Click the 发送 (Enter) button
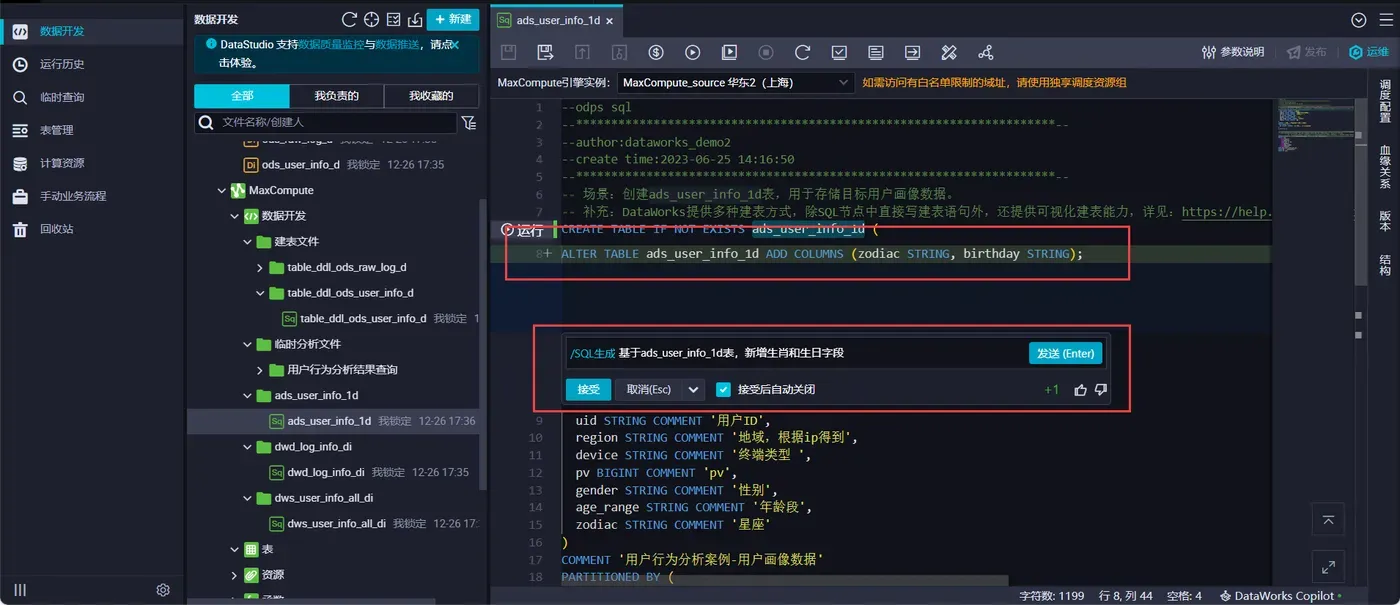 1066,353
